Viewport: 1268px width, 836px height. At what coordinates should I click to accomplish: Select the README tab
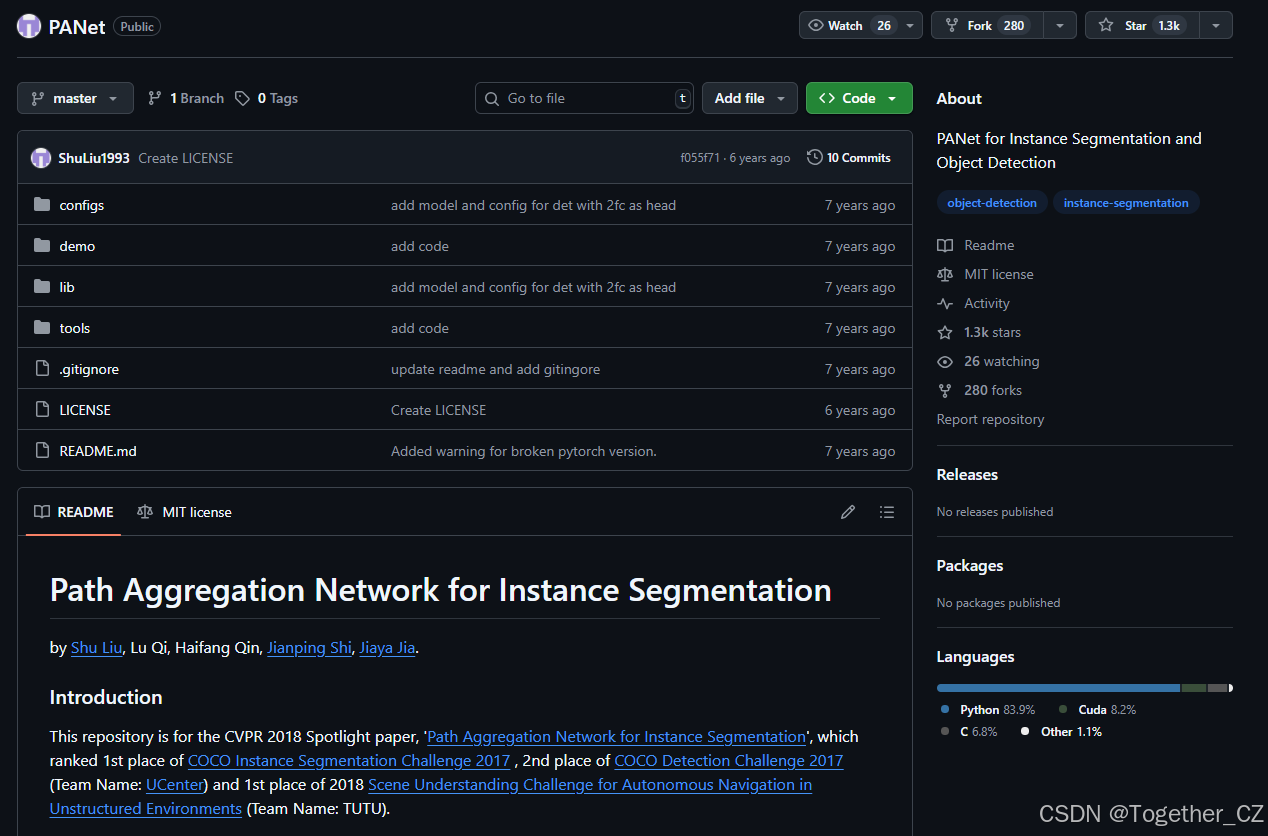[74, 512]
